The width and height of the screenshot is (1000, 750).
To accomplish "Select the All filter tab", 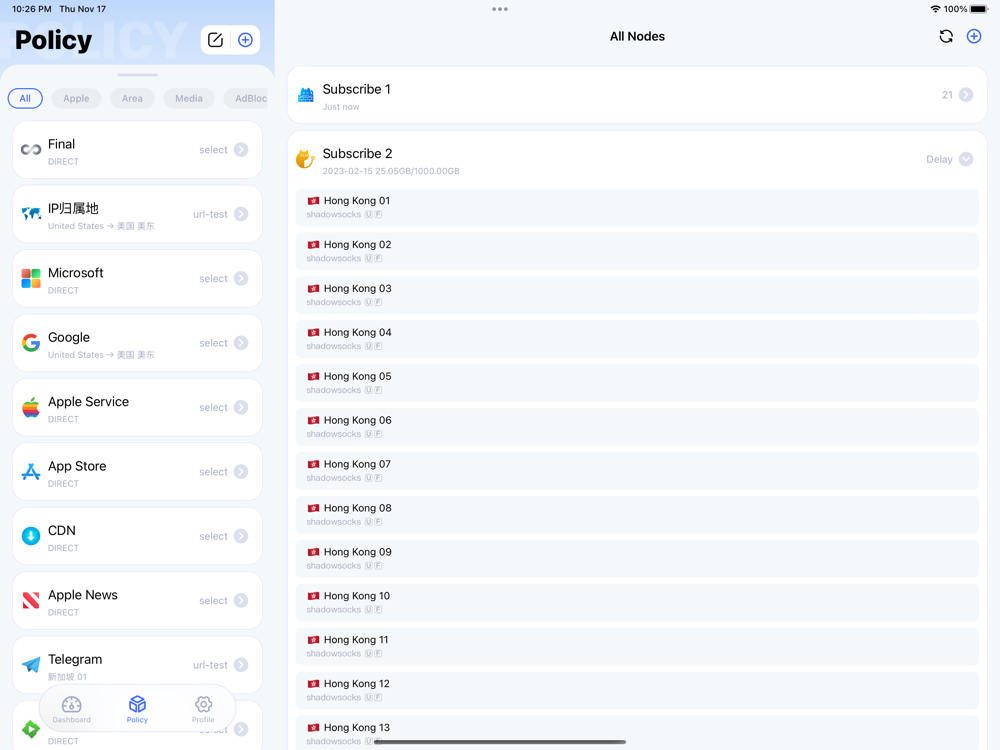I will click(25, 98).
